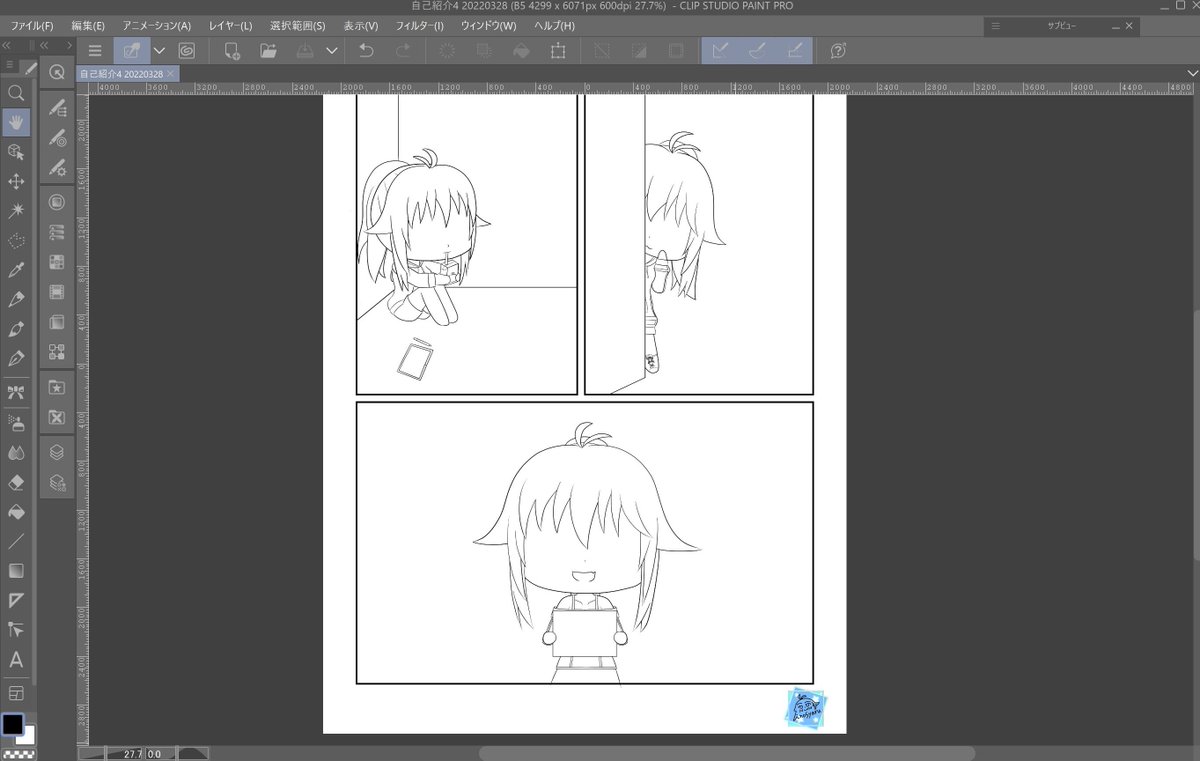
Task: Select the Blend tool with two droplets
Action: click(x=16, y=452)
